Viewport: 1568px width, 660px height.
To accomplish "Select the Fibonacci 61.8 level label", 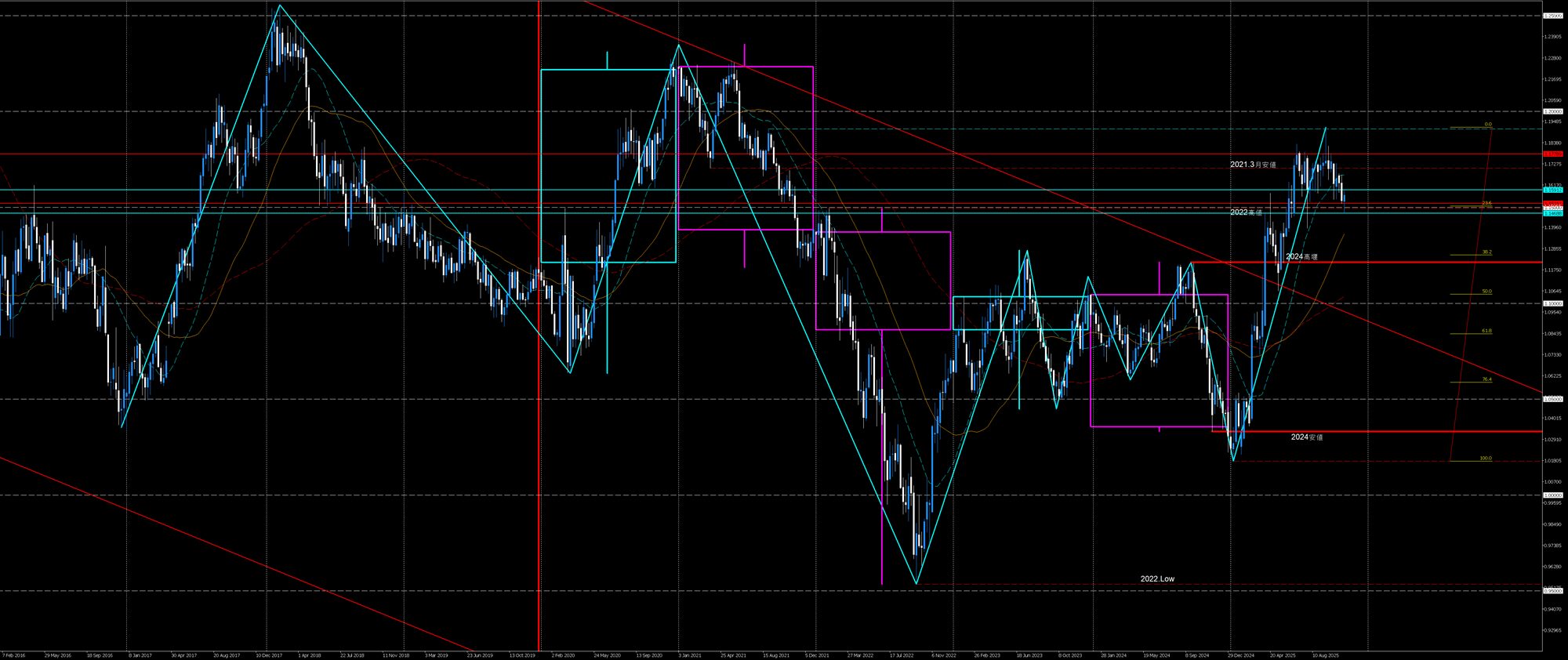I will point(1486,331).
